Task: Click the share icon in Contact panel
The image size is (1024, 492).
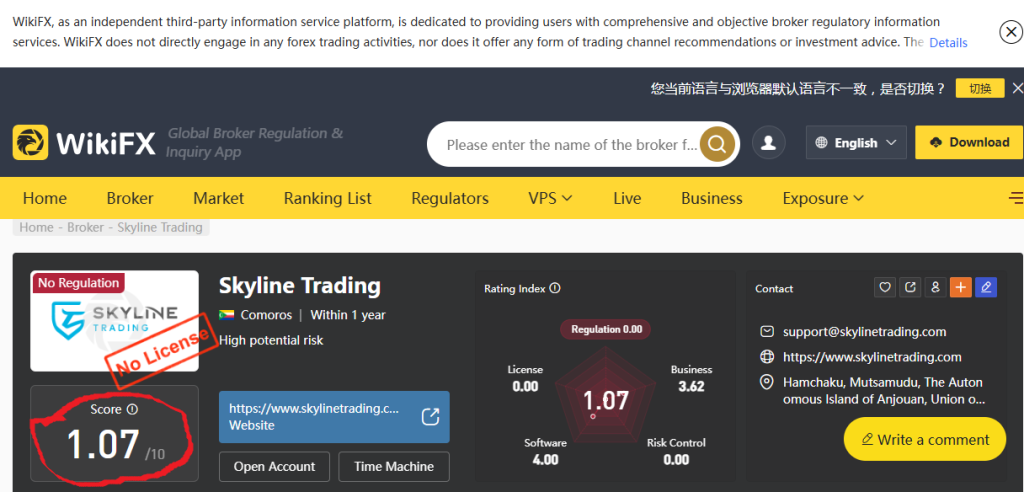Action: 910,287
